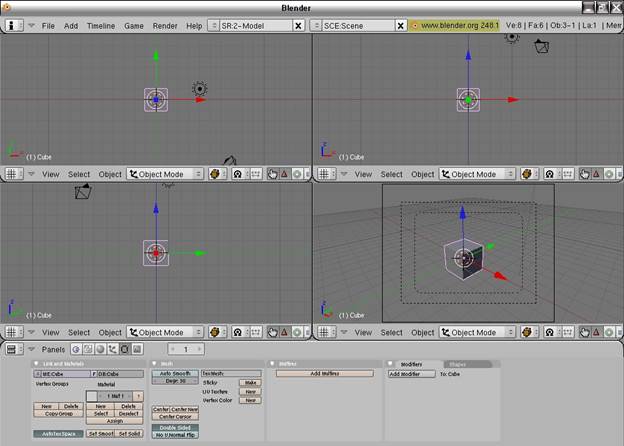Screen dimensions: 624x446
Task: Click the hand manipulator icon in top-right viewport header
Action: tap(584, 174)
